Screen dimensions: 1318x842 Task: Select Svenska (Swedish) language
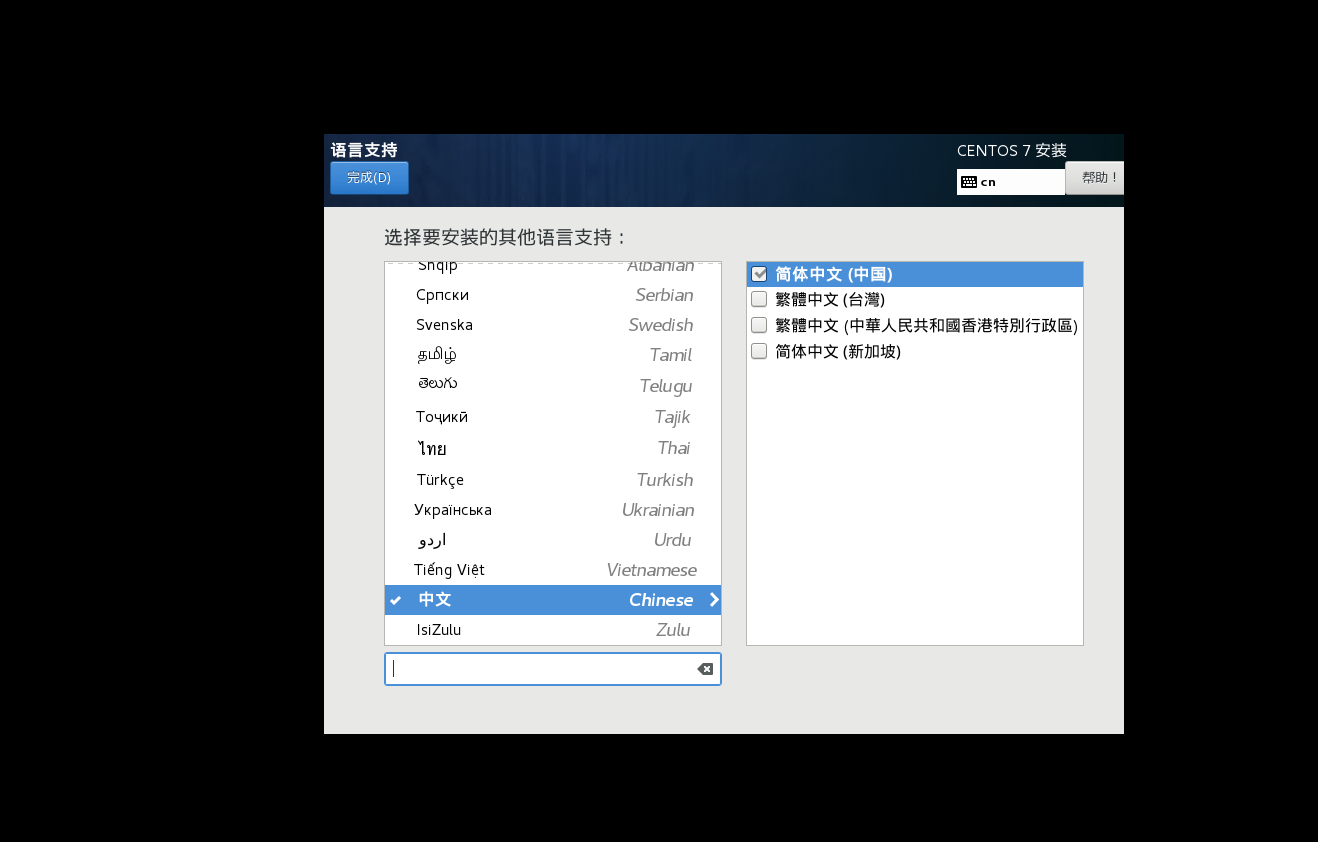[552, 325]
